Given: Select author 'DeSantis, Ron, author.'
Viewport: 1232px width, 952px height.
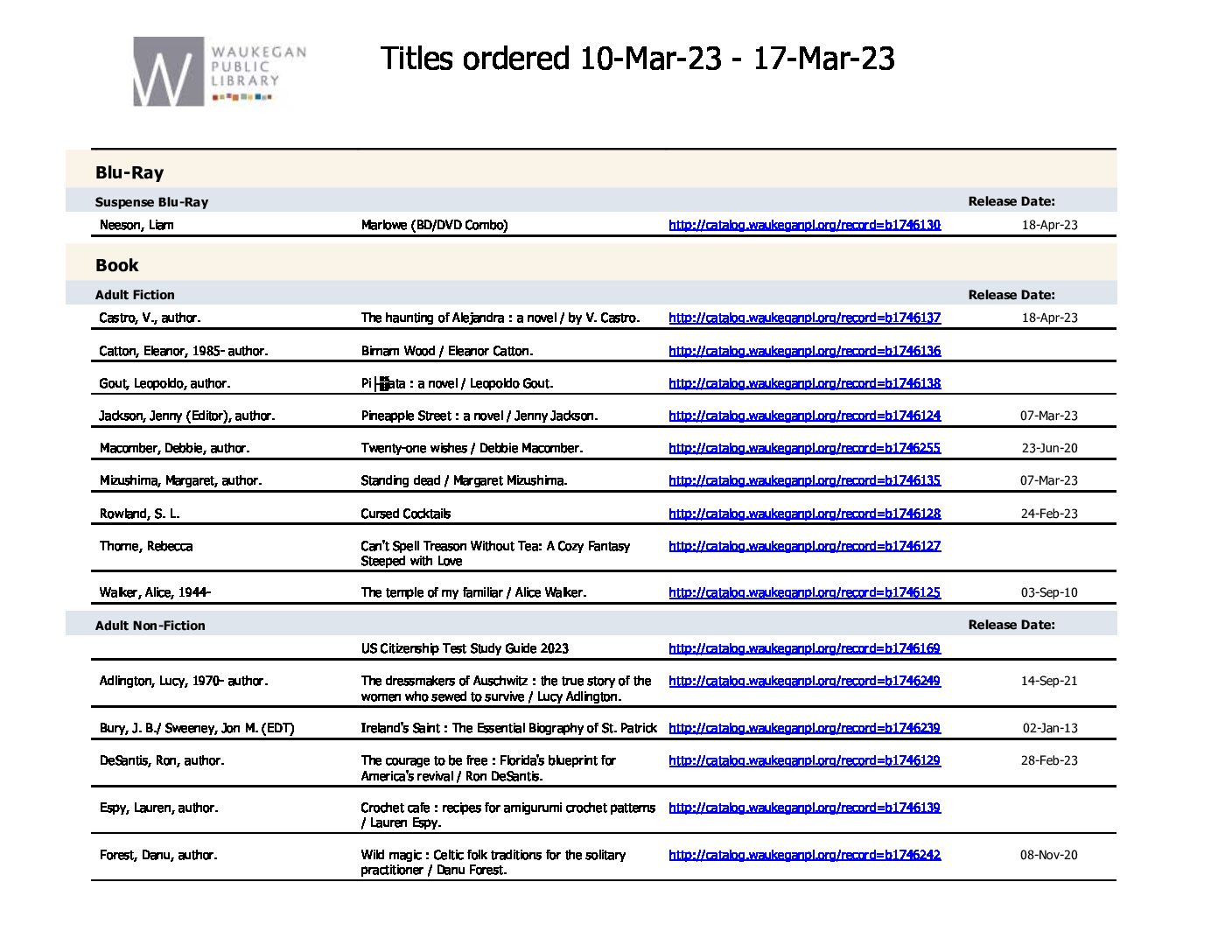Looking at the screenshot, I should pos(162,760).
